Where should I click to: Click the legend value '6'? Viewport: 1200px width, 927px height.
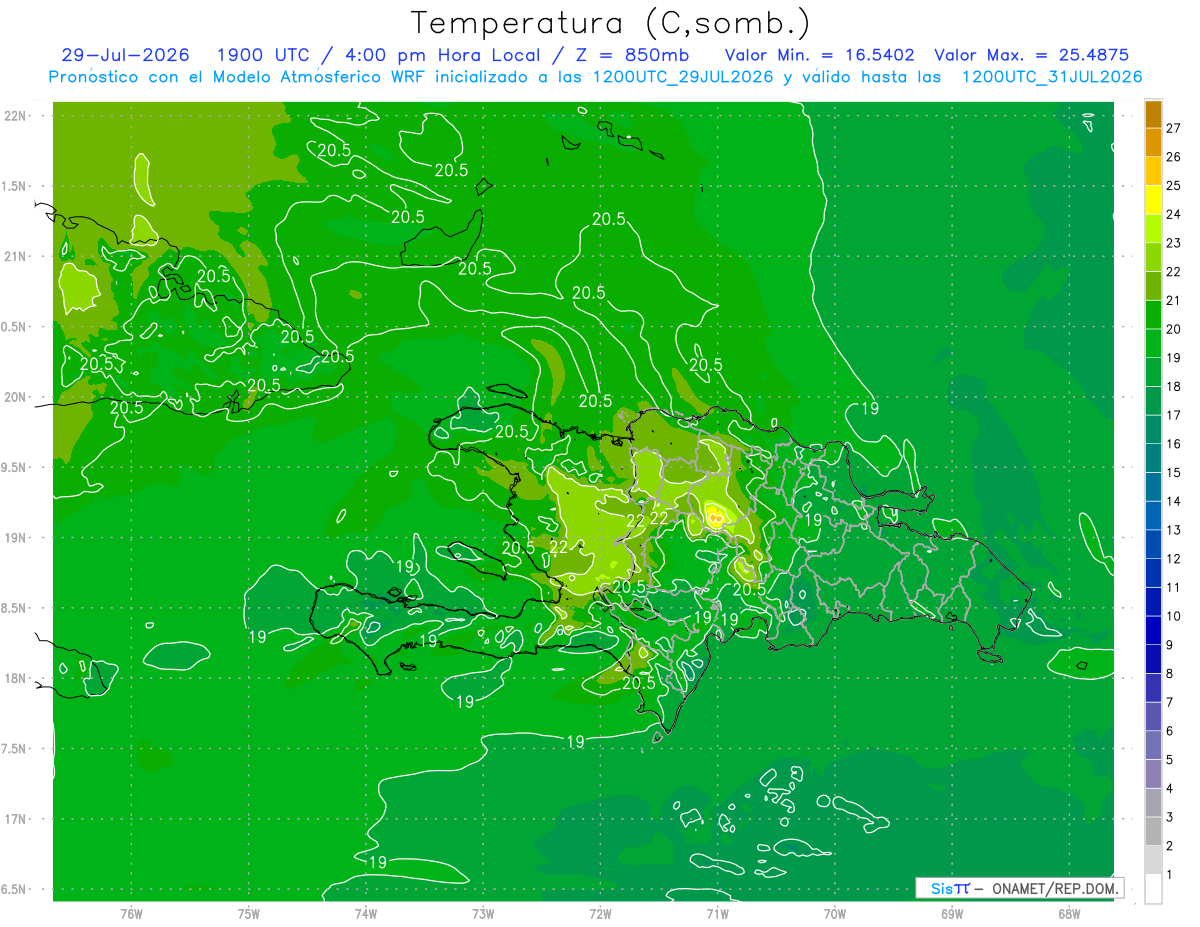coord(1169,731)
